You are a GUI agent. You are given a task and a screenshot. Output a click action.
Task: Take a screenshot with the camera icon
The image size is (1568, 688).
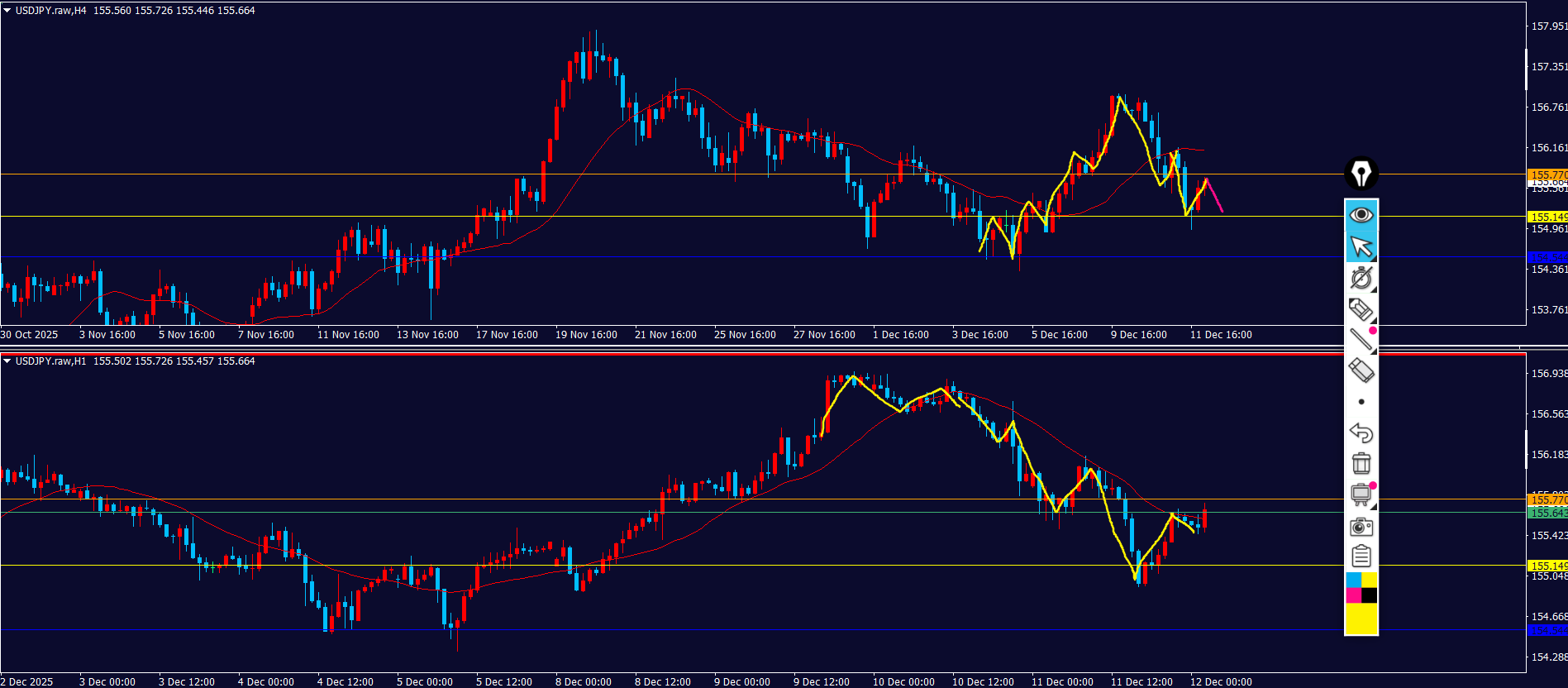[x=1361, y=527]
